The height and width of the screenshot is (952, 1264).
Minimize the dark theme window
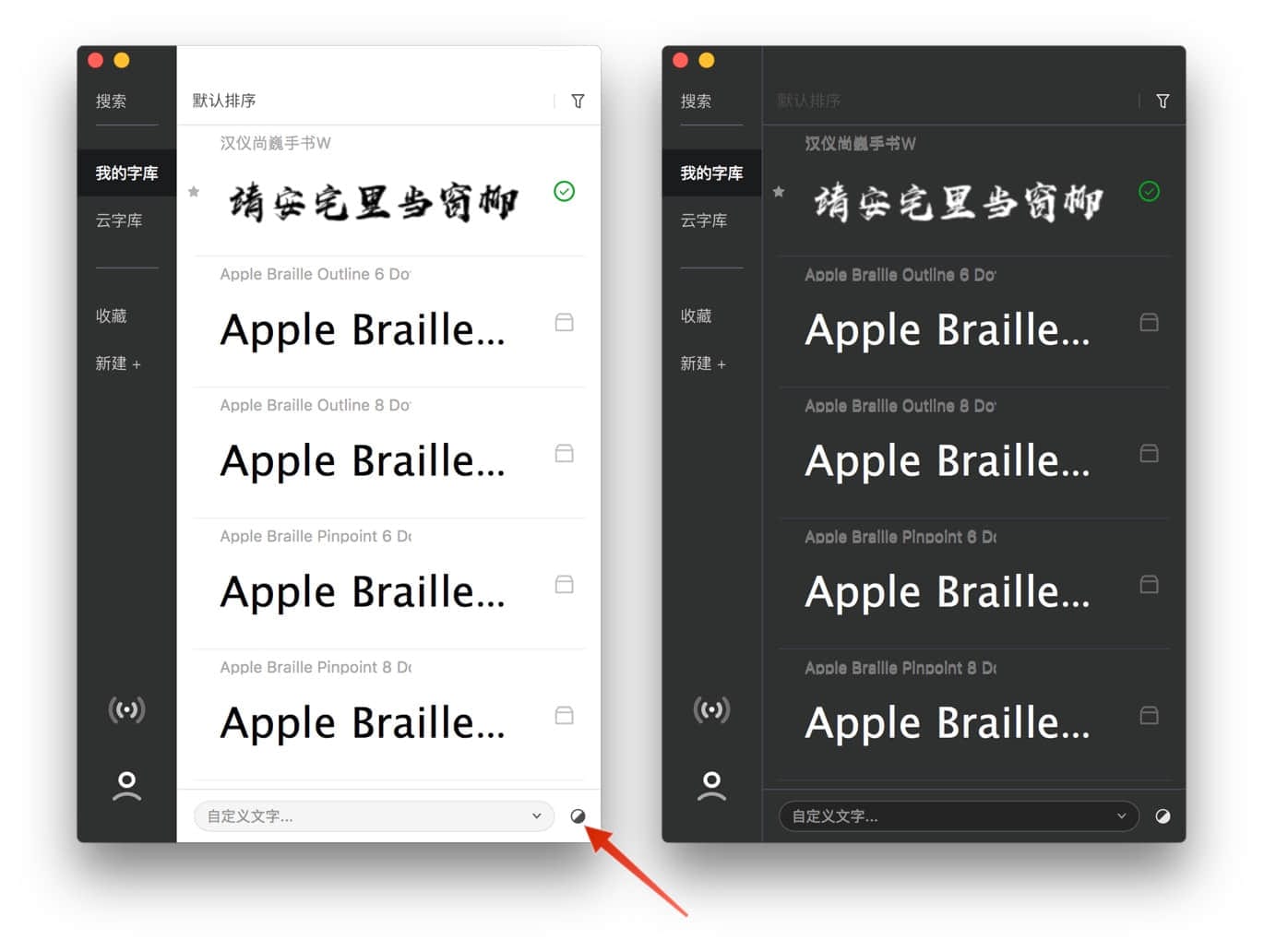(707, 60)
